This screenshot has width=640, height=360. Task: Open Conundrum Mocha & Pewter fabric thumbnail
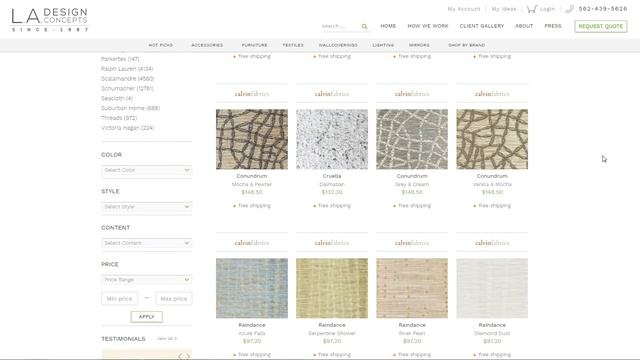click(x=252, y=139)
